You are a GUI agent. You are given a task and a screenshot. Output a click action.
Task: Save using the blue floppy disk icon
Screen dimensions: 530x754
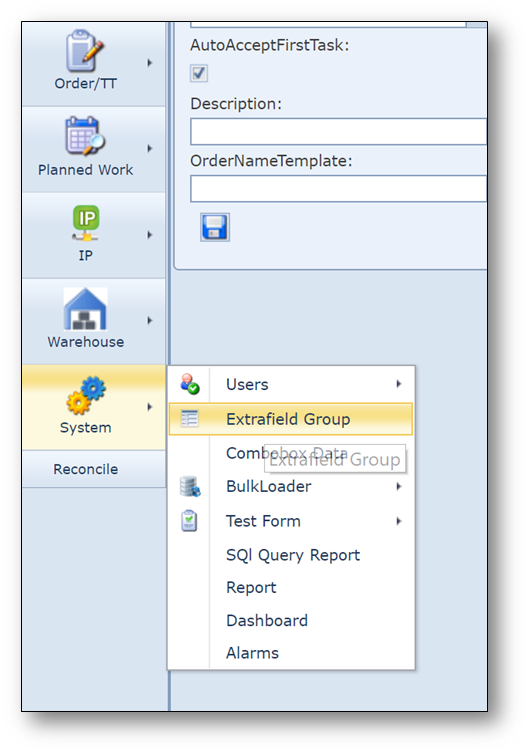coord(215,227)
